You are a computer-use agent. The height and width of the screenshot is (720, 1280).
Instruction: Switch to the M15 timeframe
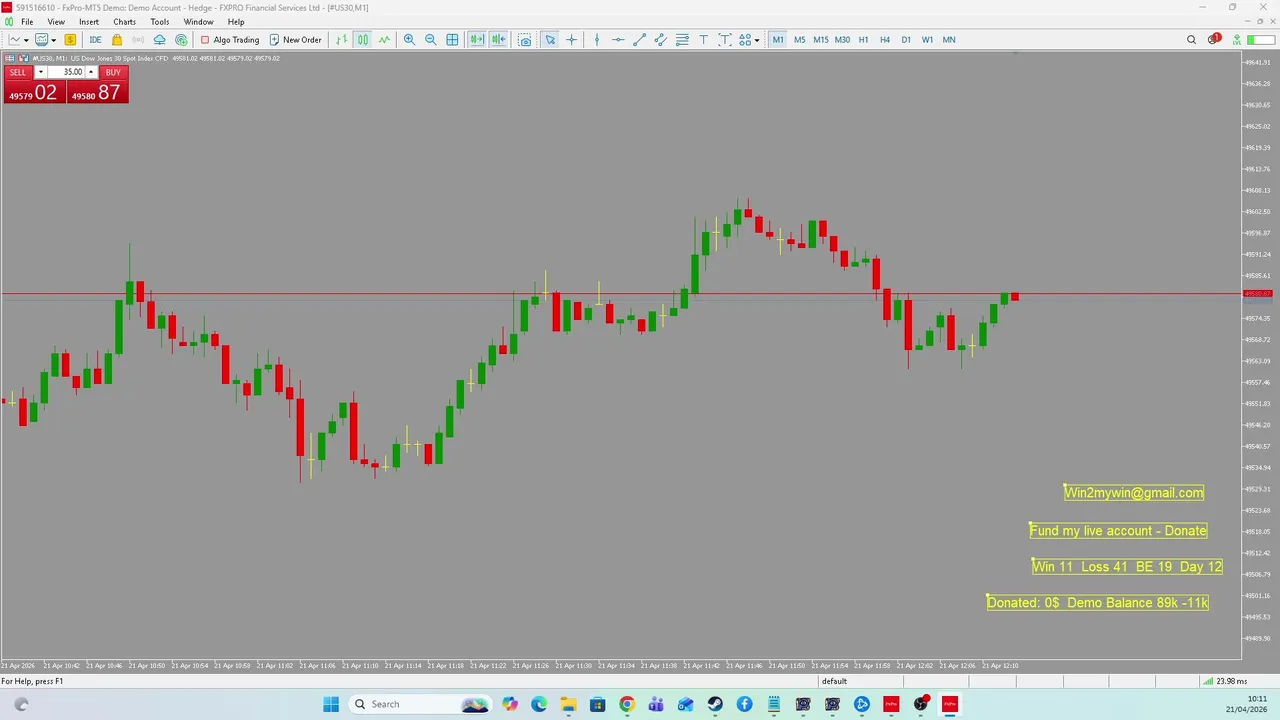pos(820,40)
